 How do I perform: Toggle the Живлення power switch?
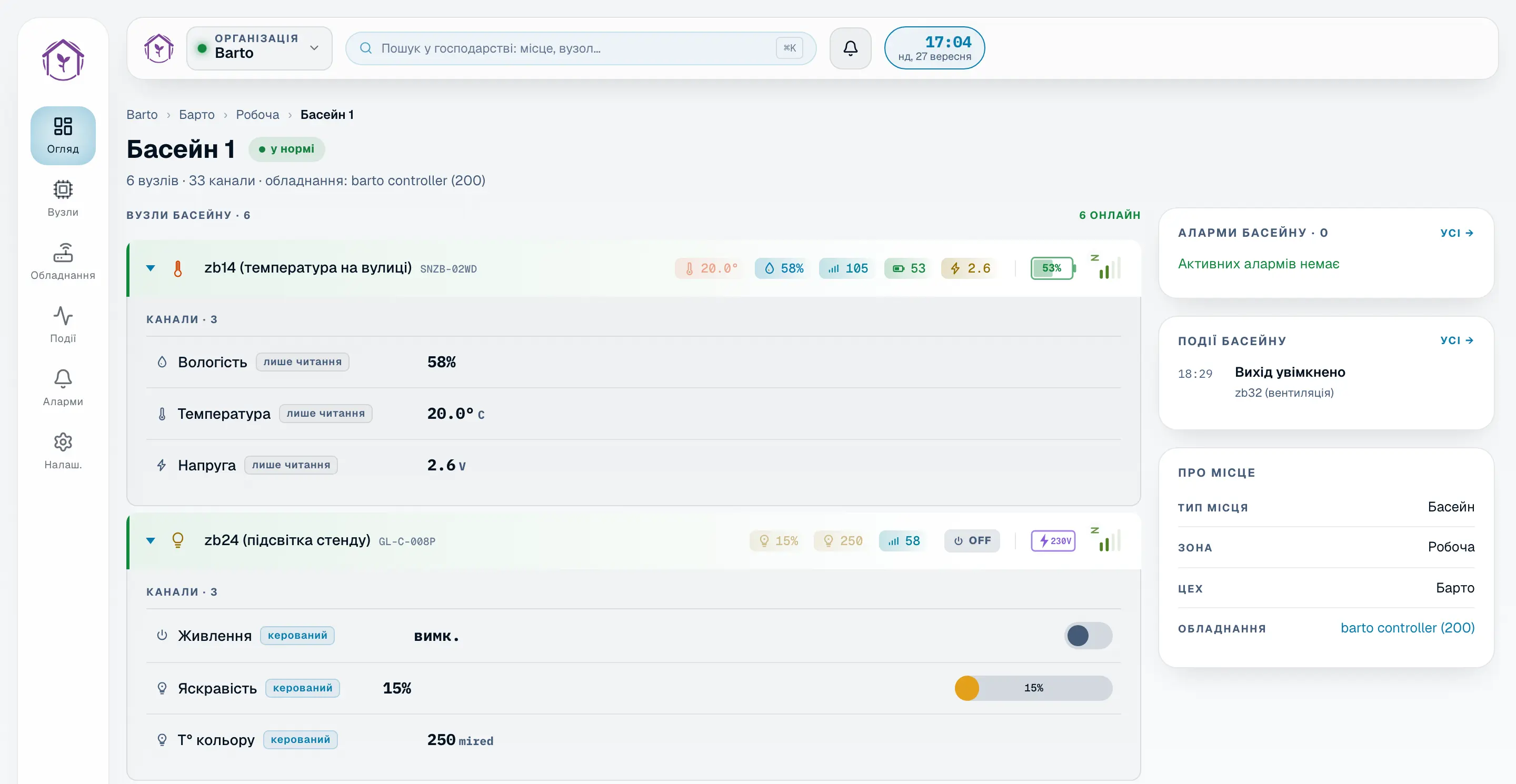[1088, 636]
